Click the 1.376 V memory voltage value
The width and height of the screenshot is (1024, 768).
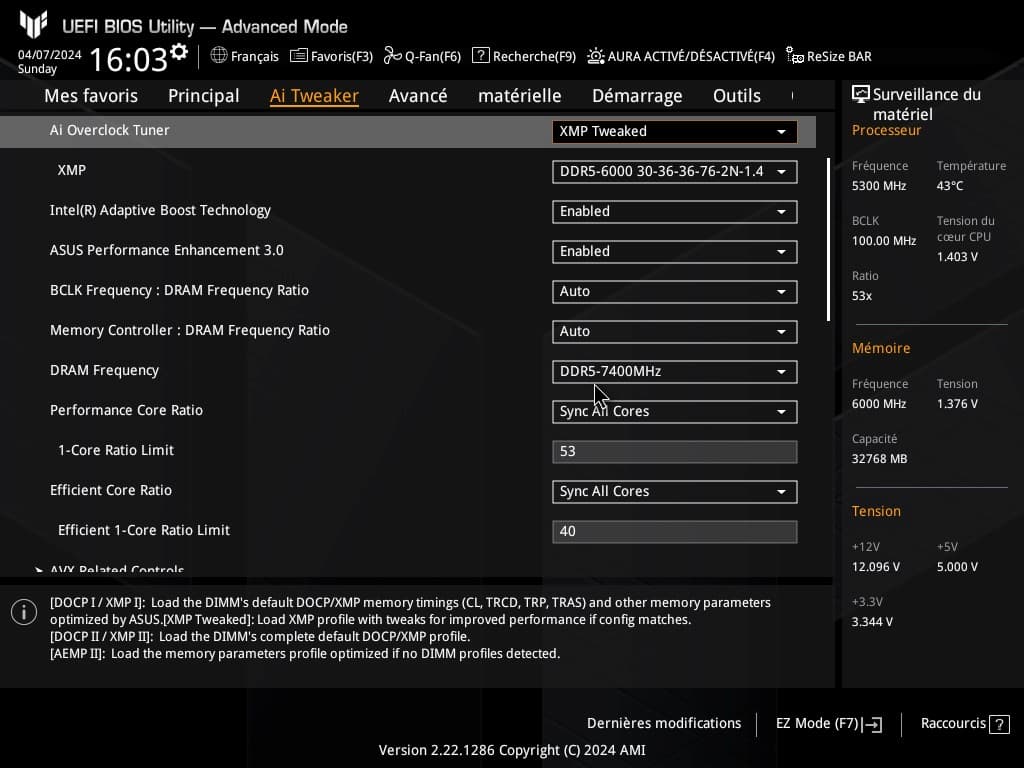[957, 404]
